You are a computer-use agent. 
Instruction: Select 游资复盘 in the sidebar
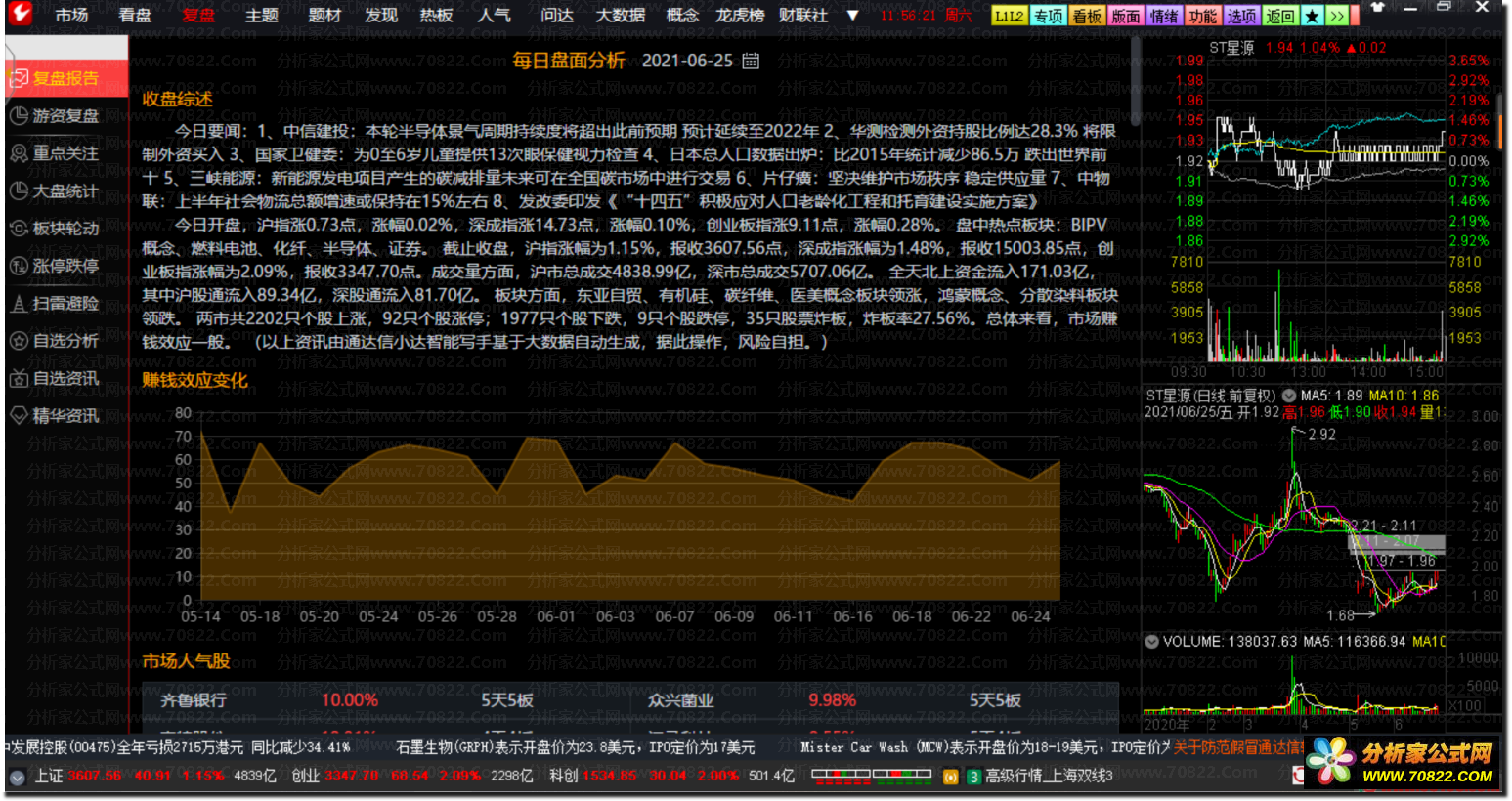click(65, 115)
